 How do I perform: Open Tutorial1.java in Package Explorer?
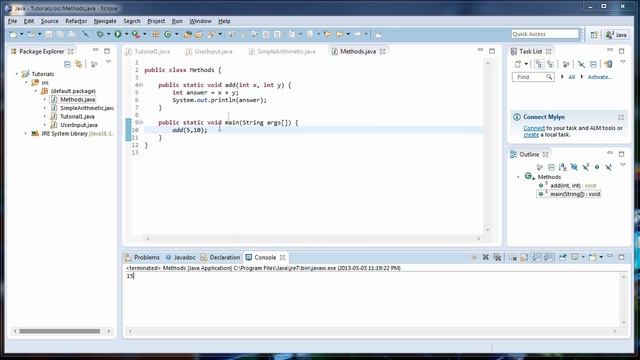pyautogui.click(x=77, y=116)
